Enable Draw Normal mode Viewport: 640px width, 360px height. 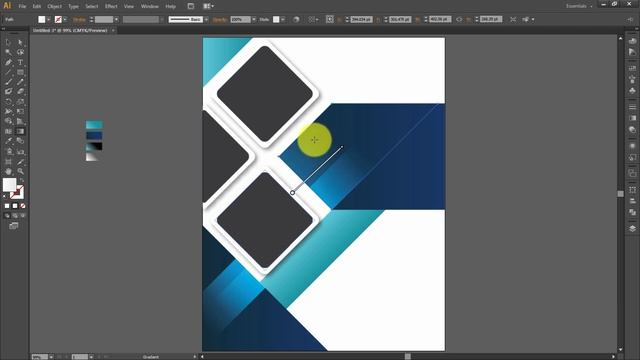click(x=7, y=216)
